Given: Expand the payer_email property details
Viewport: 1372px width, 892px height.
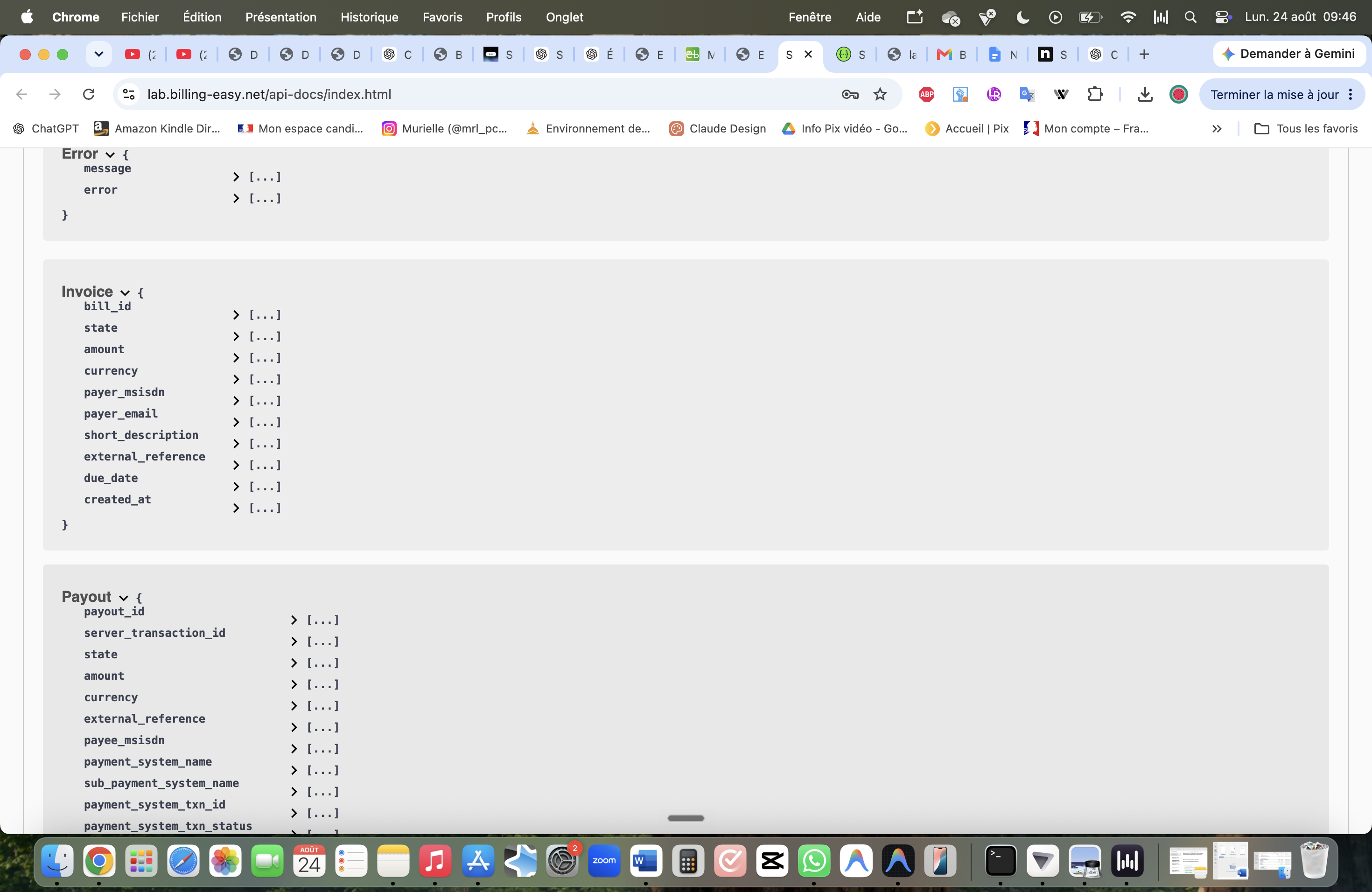Looking at the screenshot, I should point(236,422).
